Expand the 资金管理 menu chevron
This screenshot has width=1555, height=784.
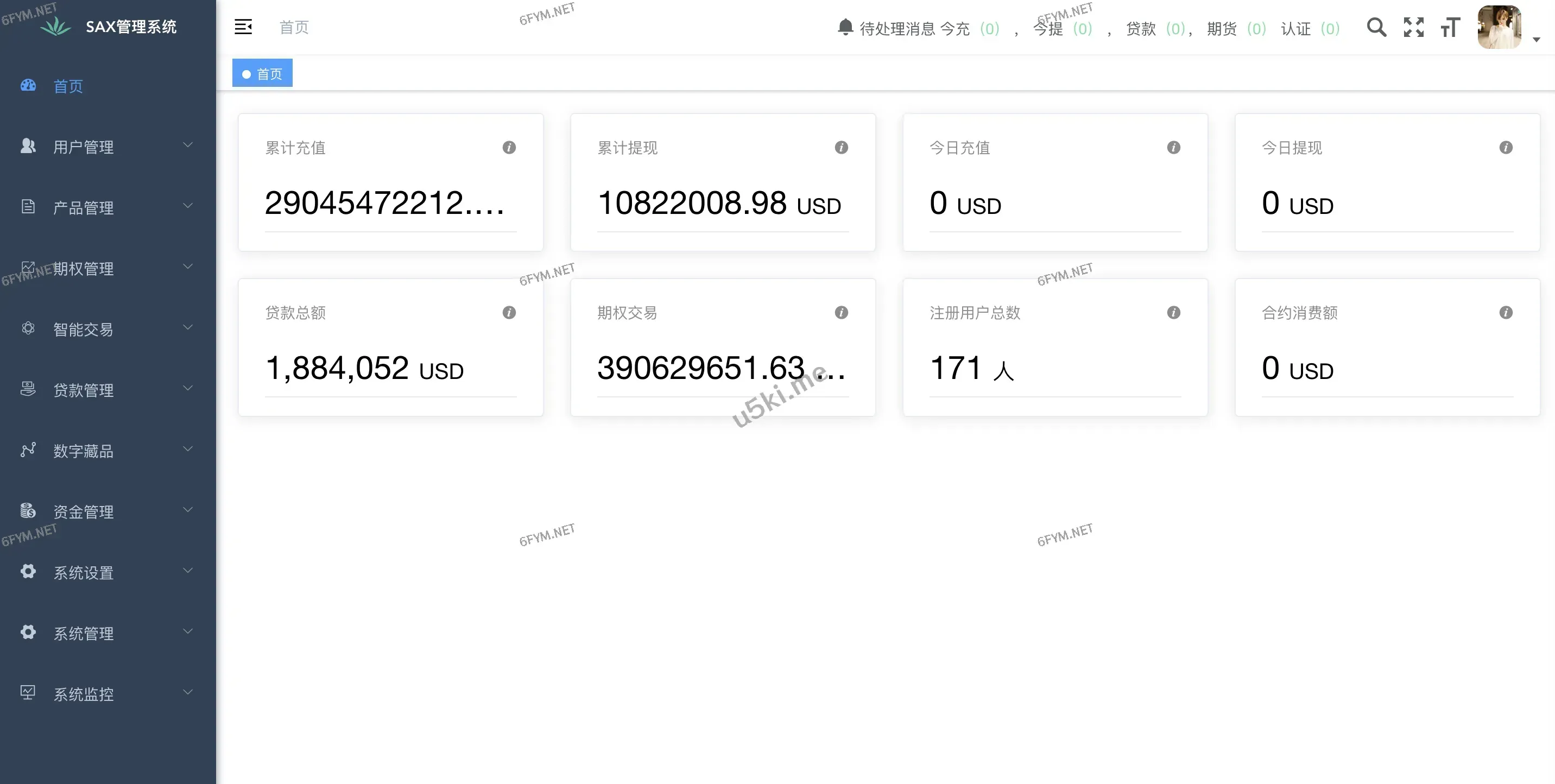coord(188,510)
